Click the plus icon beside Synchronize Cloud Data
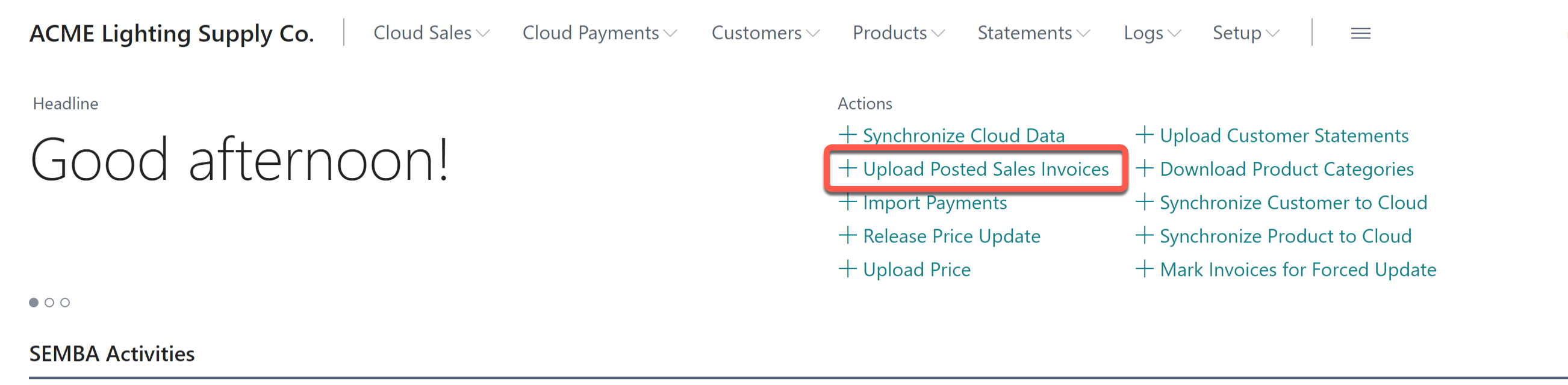The height and width of the screenshot is (385, 1568). point(848,135)
